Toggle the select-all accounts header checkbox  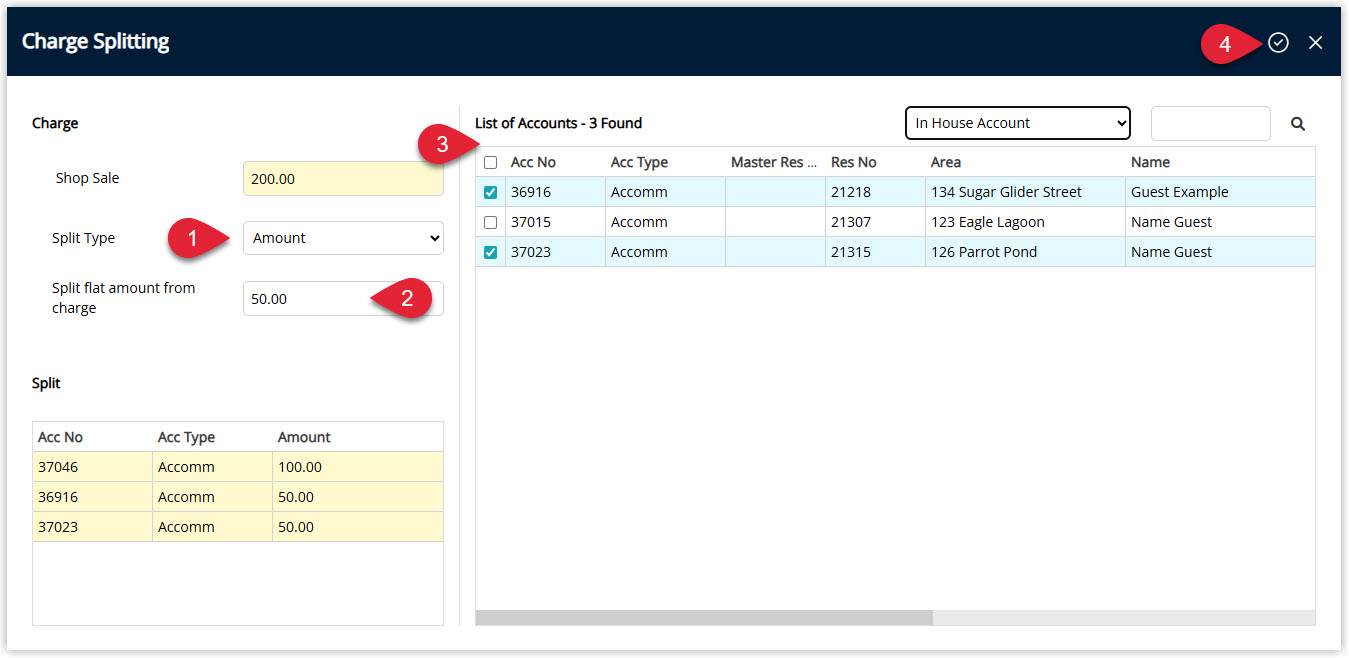[x=490, y=162]
